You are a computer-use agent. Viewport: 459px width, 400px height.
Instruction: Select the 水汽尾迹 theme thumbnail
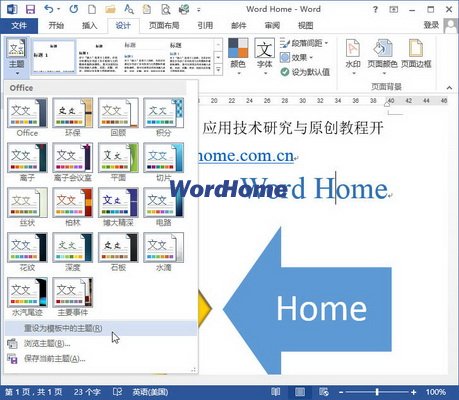pyautogui.click(x=27, y=292)
